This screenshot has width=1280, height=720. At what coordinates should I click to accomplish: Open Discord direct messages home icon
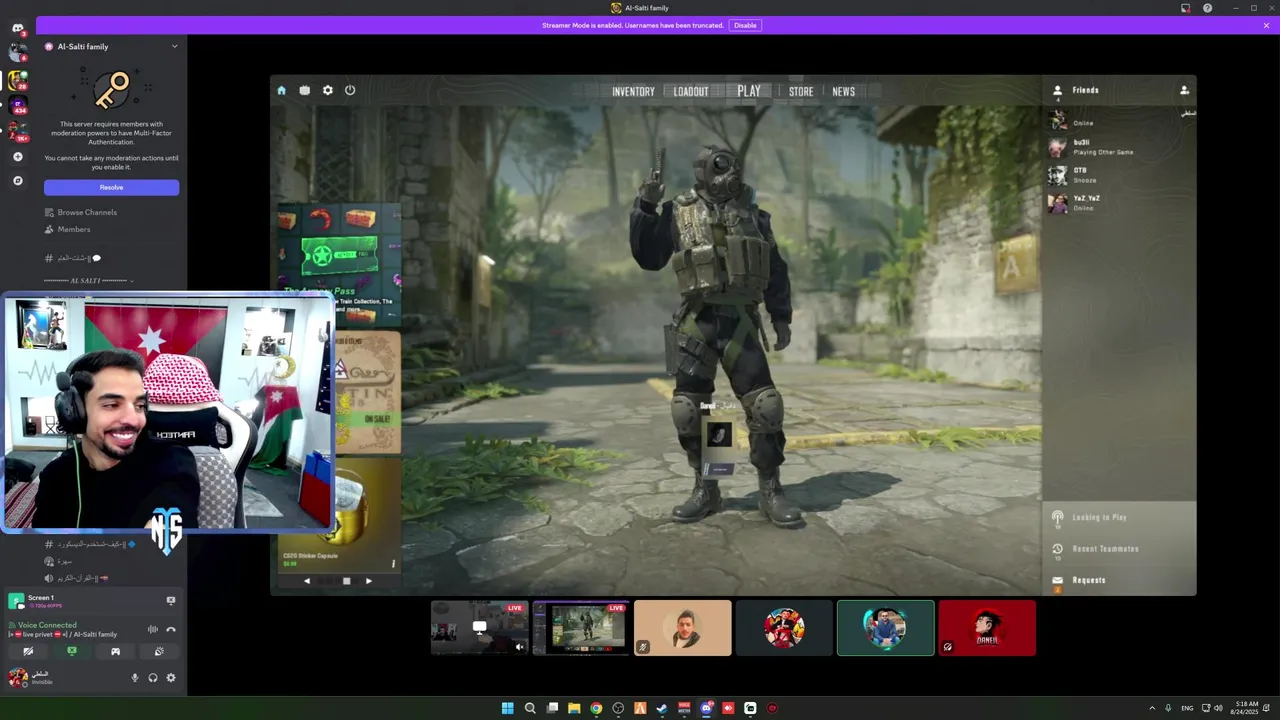pyautogui.click(x=17, y=28)
